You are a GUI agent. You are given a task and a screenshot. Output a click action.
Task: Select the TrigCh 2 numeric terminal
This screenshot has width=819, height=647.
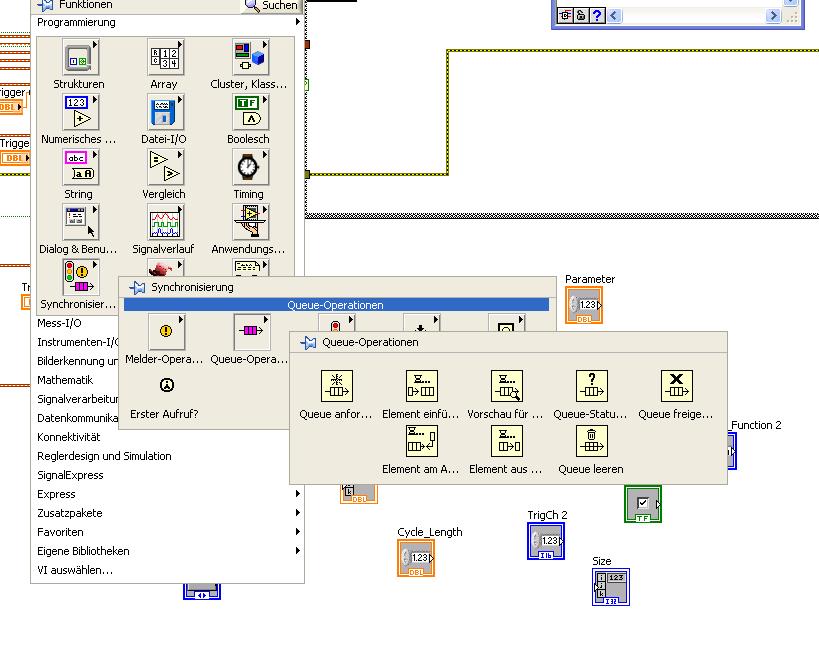[x=546, y=541]
